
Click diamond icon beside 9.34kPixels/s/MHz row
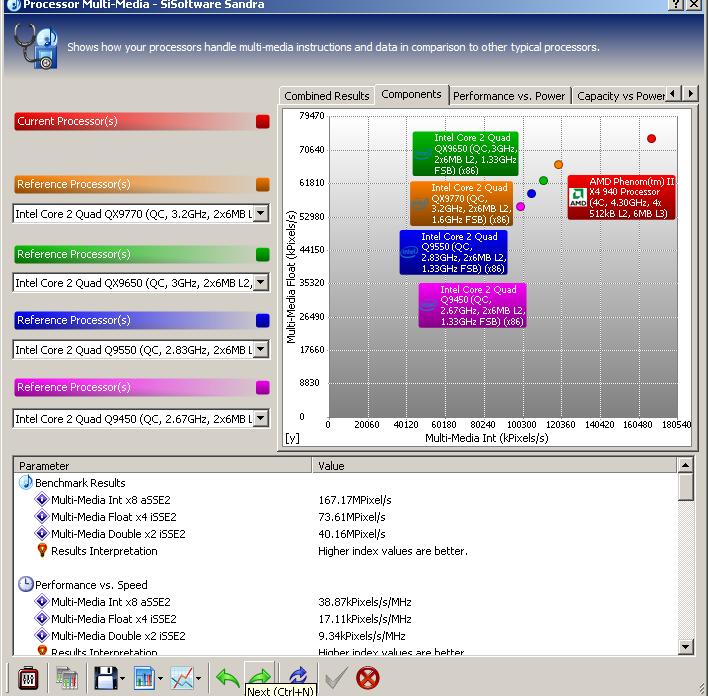pyautogui.click(x=42, y=635)
